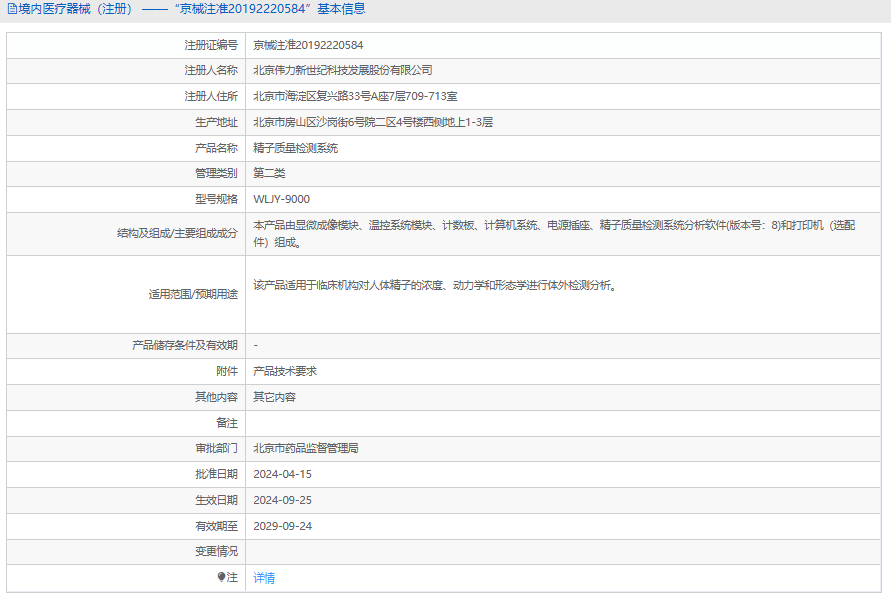Click the 备注 label
This screenshot has width=891, height=596.
[227, 423]
